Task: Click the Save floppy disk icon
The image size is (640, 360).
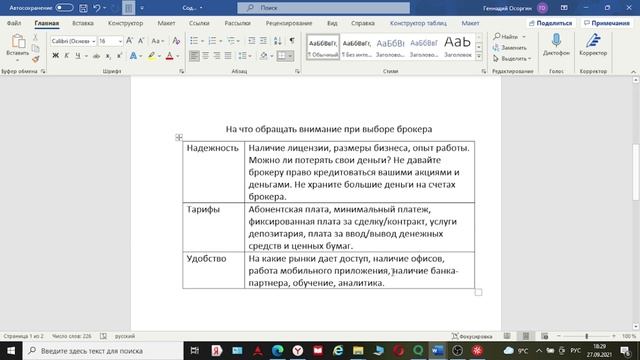Action: (x=83, y=8)
